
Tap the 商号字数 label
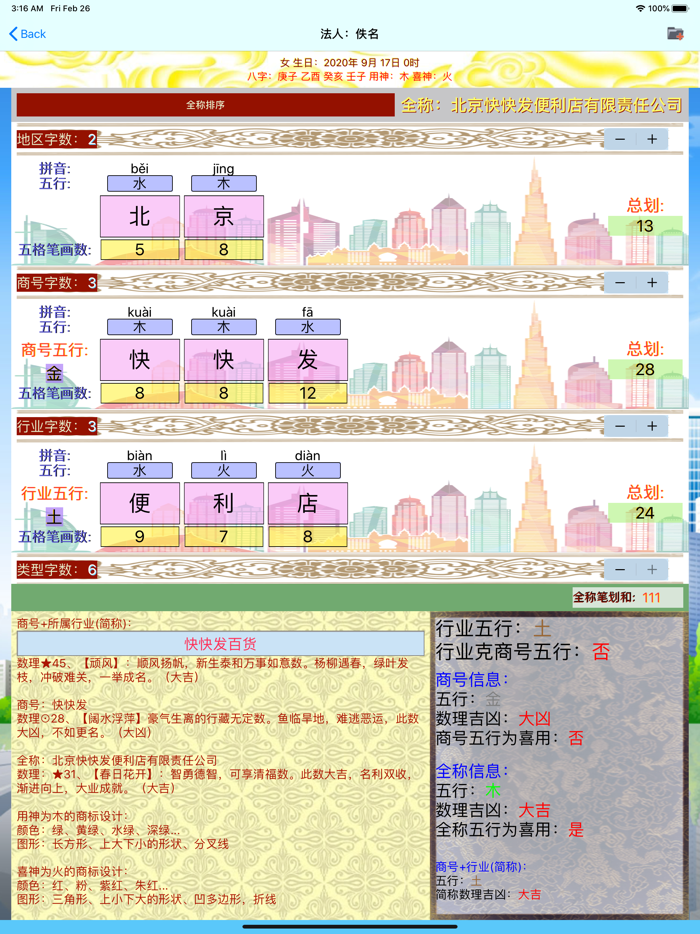[x=57, y=282]
